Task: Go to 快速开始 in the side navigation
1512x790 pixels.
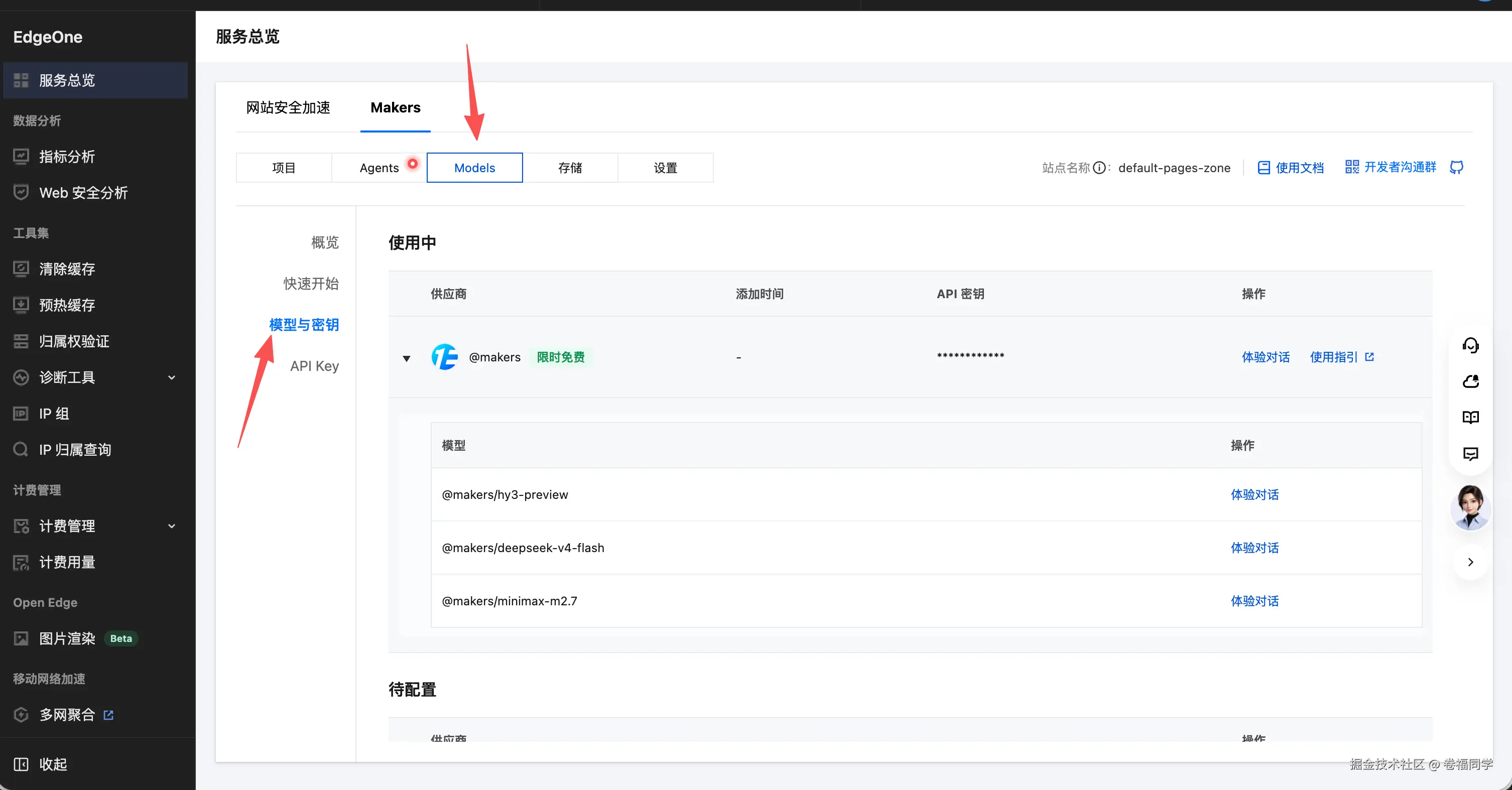Action: pos(311,284)
